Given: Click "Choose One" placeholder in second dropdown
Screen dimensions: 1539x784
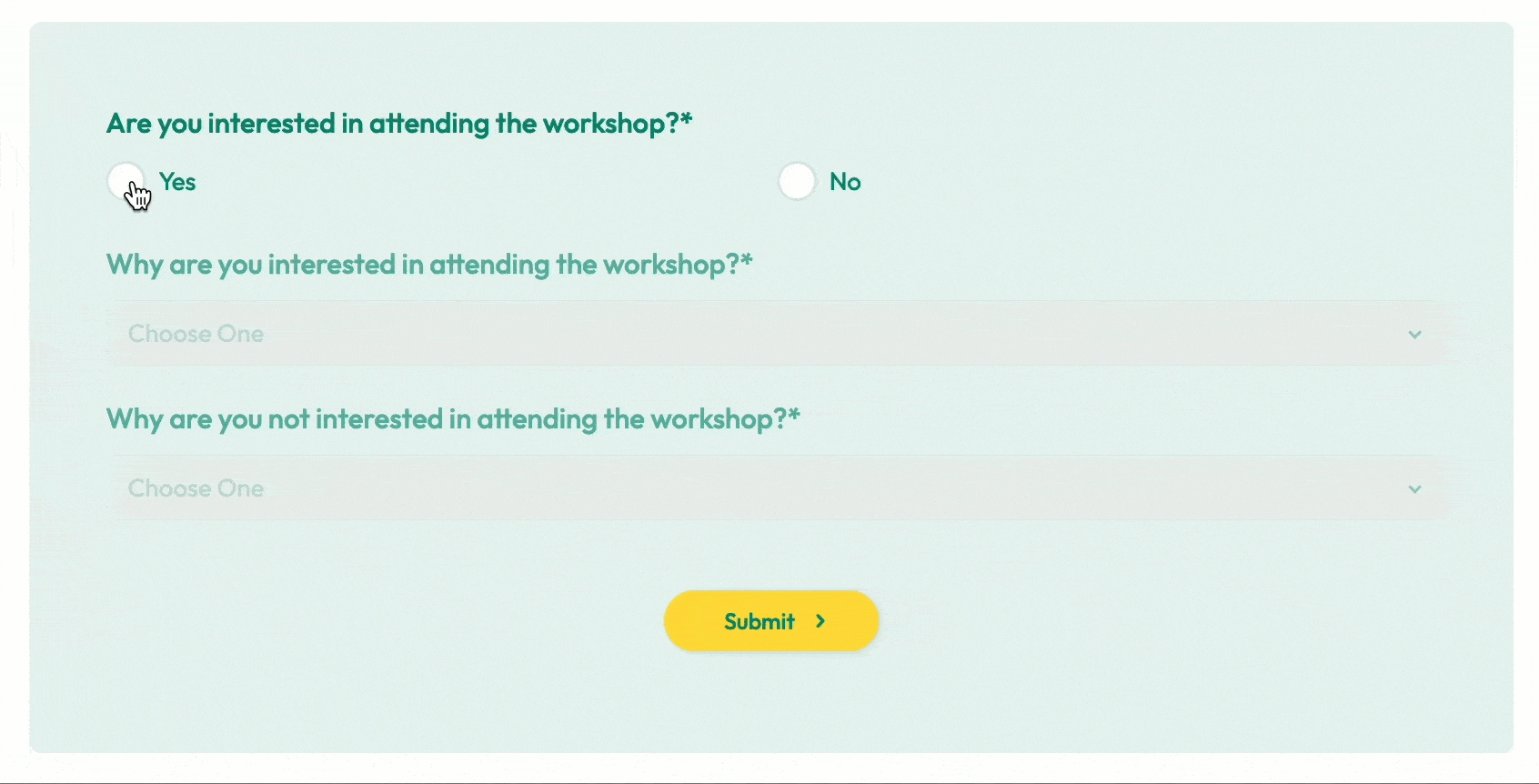Looking at the screenshot, I should point(196,488).
